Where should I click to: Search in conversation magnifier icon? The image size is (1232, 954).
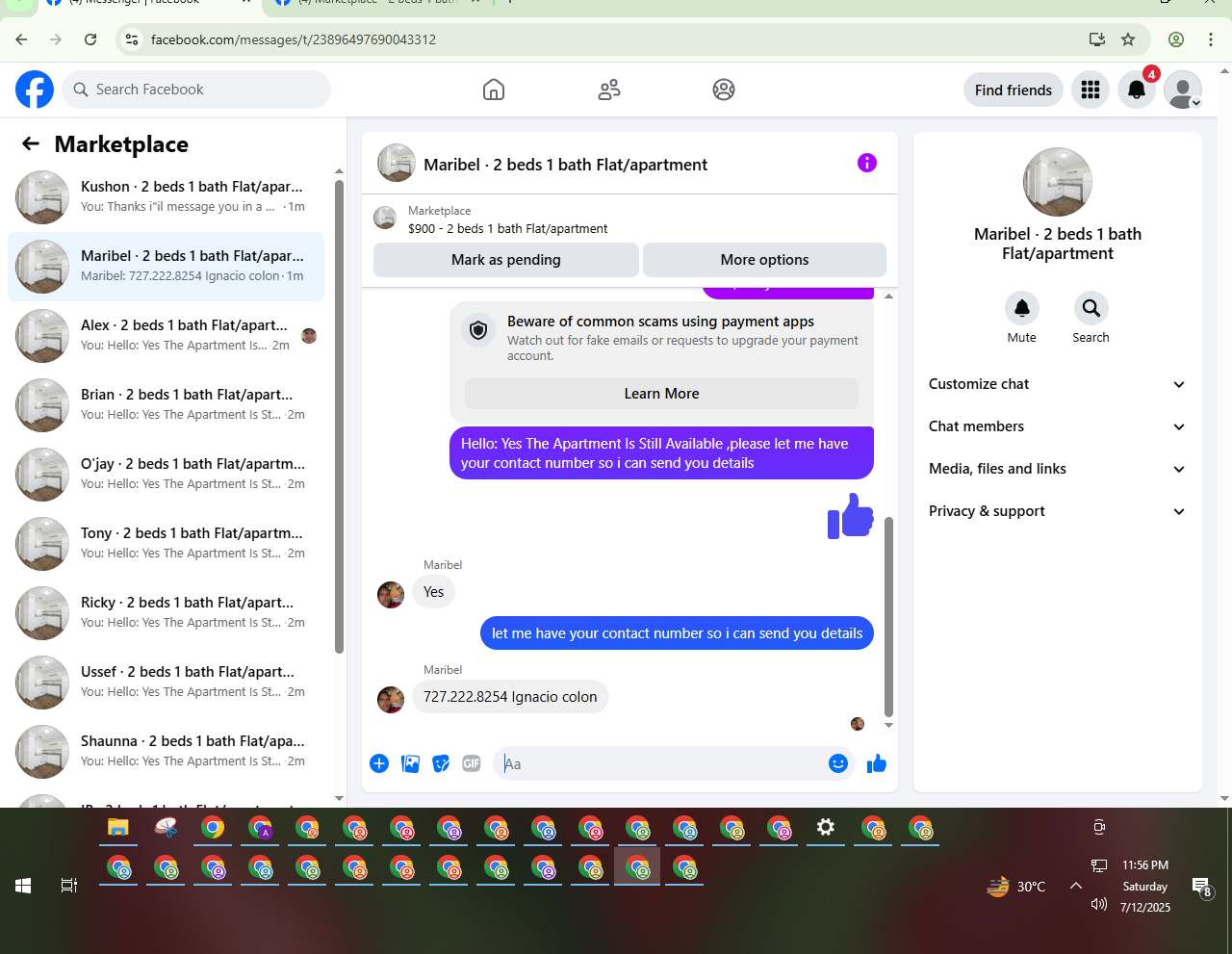click(1091, 308)
